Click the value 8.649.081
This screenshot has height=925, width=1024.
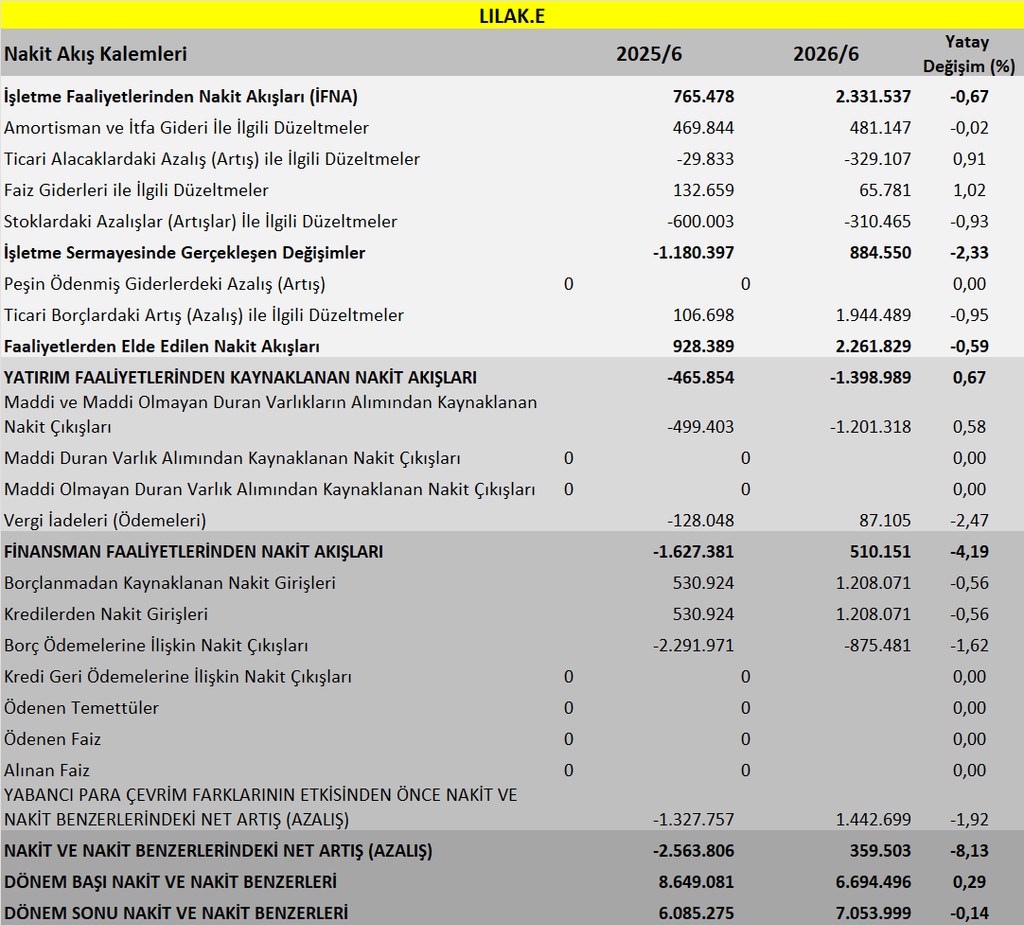pos(696,883)
